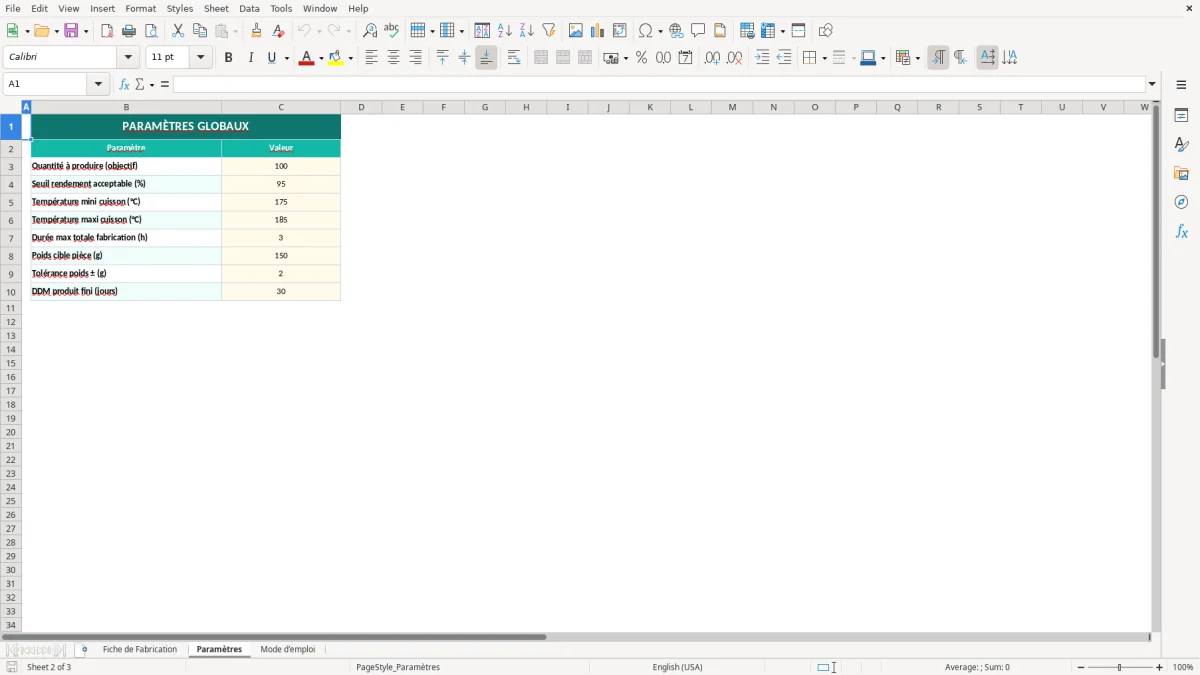Toggle bold formatting
This screenshot has height=675, width=1200.
tap(229, 58)
